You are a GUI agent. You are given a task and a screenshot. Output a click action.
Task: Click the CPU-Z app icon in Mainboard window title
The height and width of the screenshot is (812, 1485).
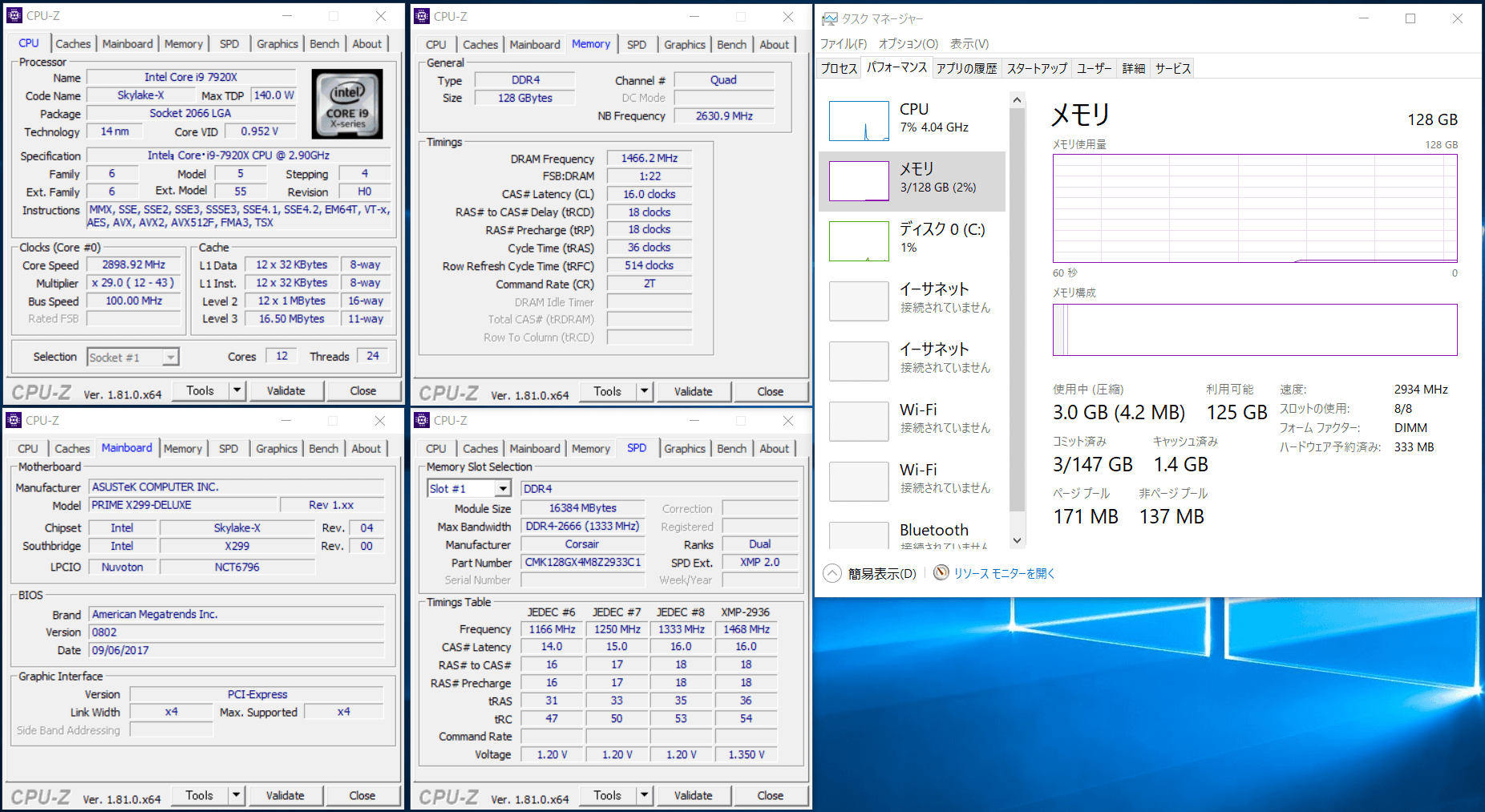(14, 420)
